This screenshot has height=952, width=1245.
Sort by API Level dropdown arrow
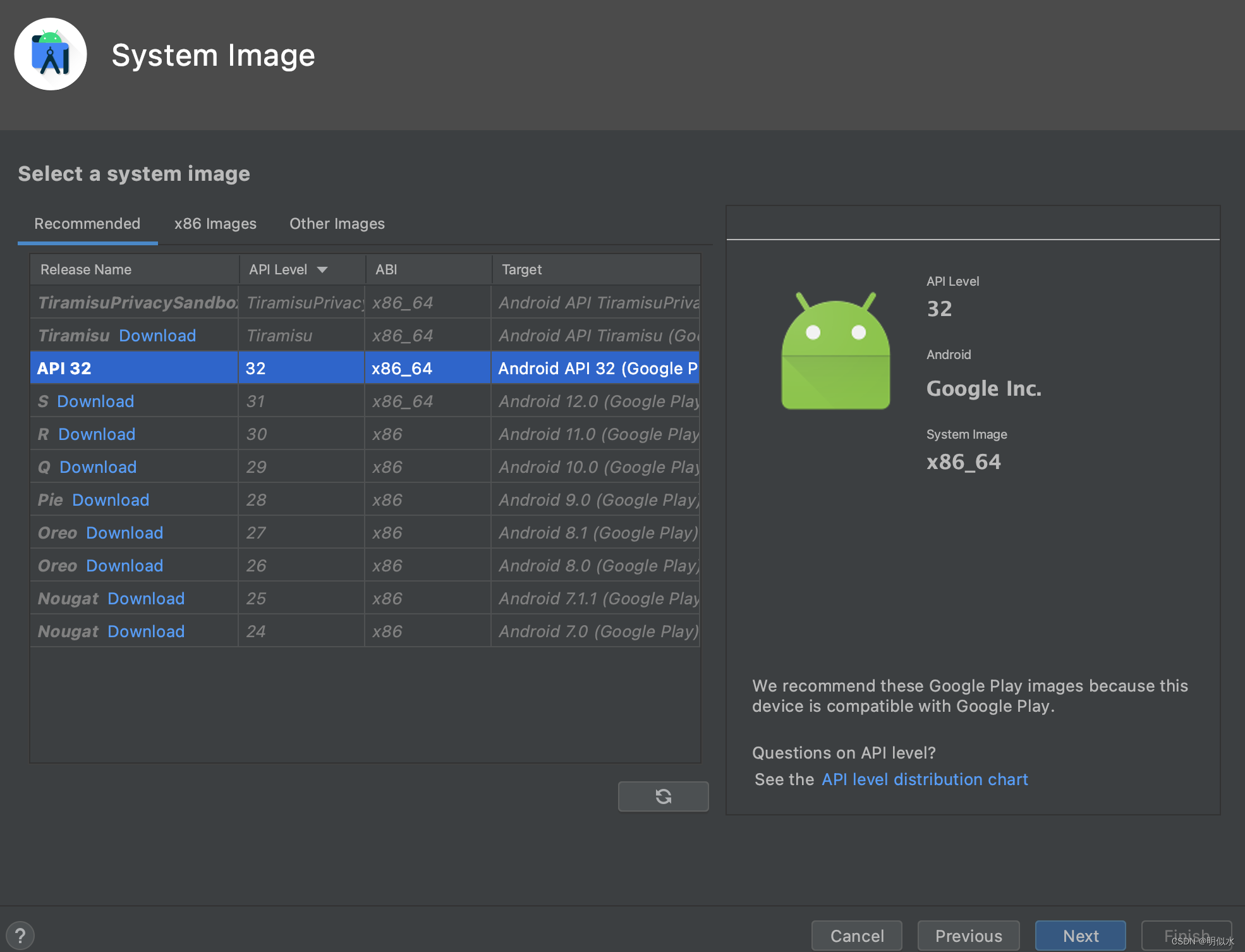point(322,270)
